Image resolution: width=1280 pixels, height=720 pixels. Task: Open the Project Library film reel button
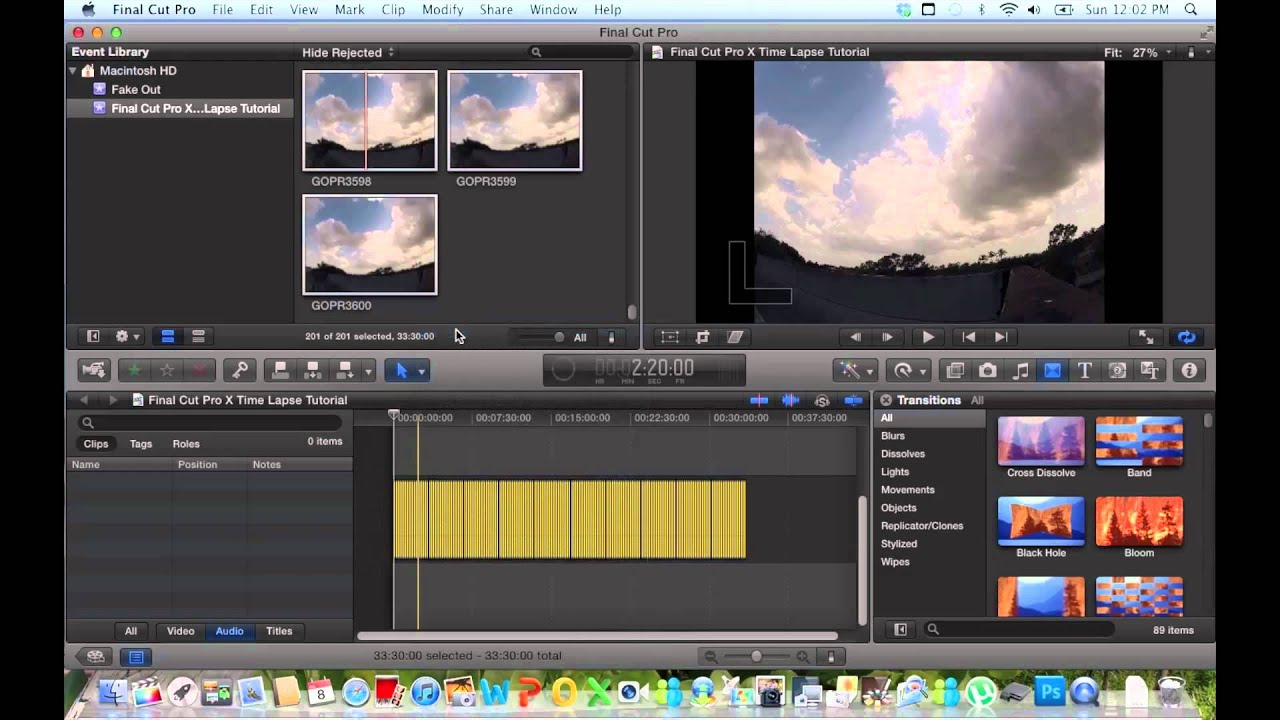pyautogui.click(x=96, y=657)
